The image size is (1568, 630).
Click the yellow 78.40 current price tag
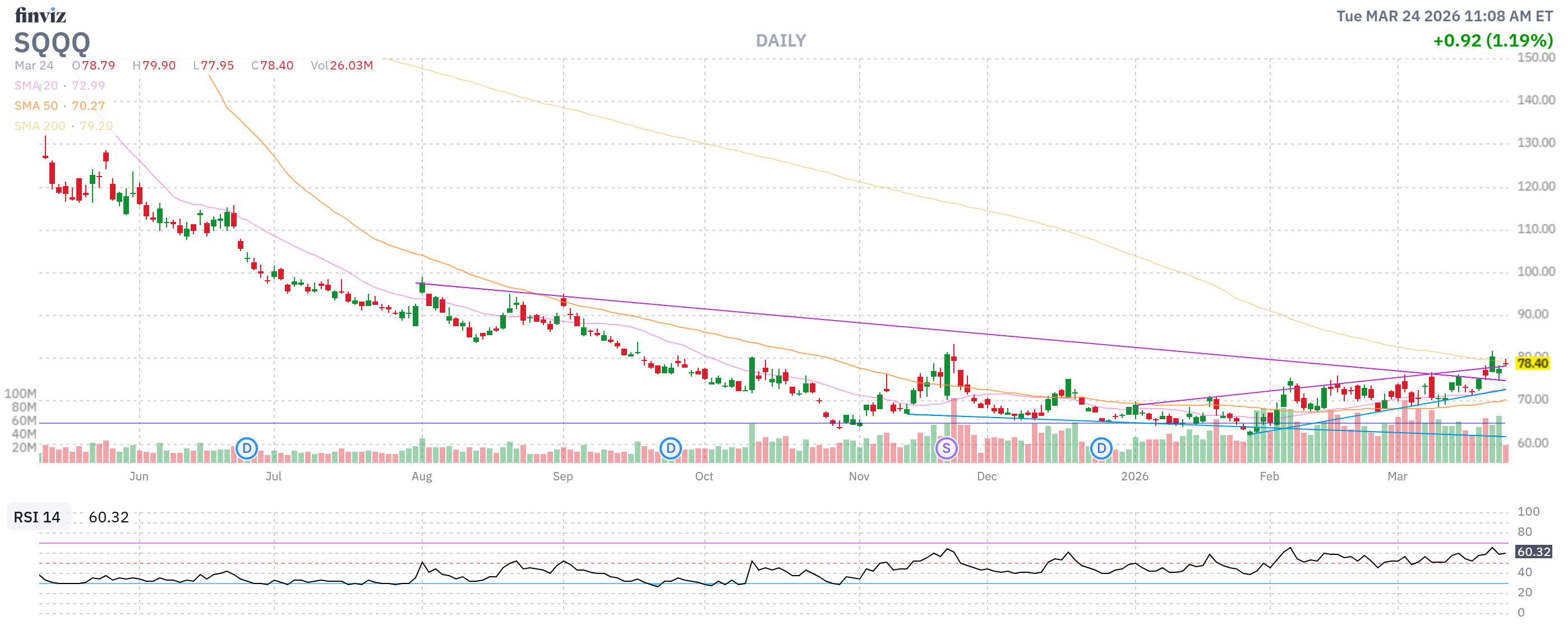point(1532,364)
